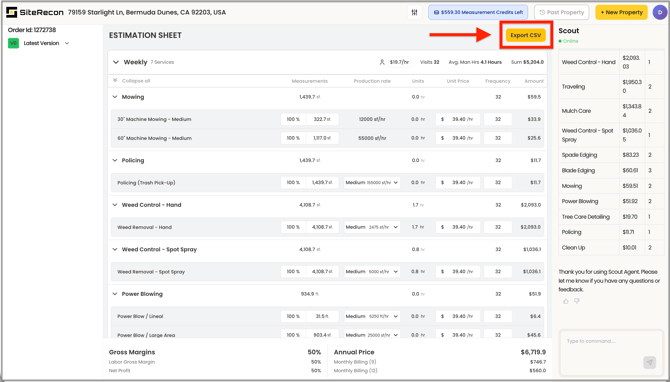The image size is (670, 382).
Task: Click Collapse all text
Action: click(136, 81)
